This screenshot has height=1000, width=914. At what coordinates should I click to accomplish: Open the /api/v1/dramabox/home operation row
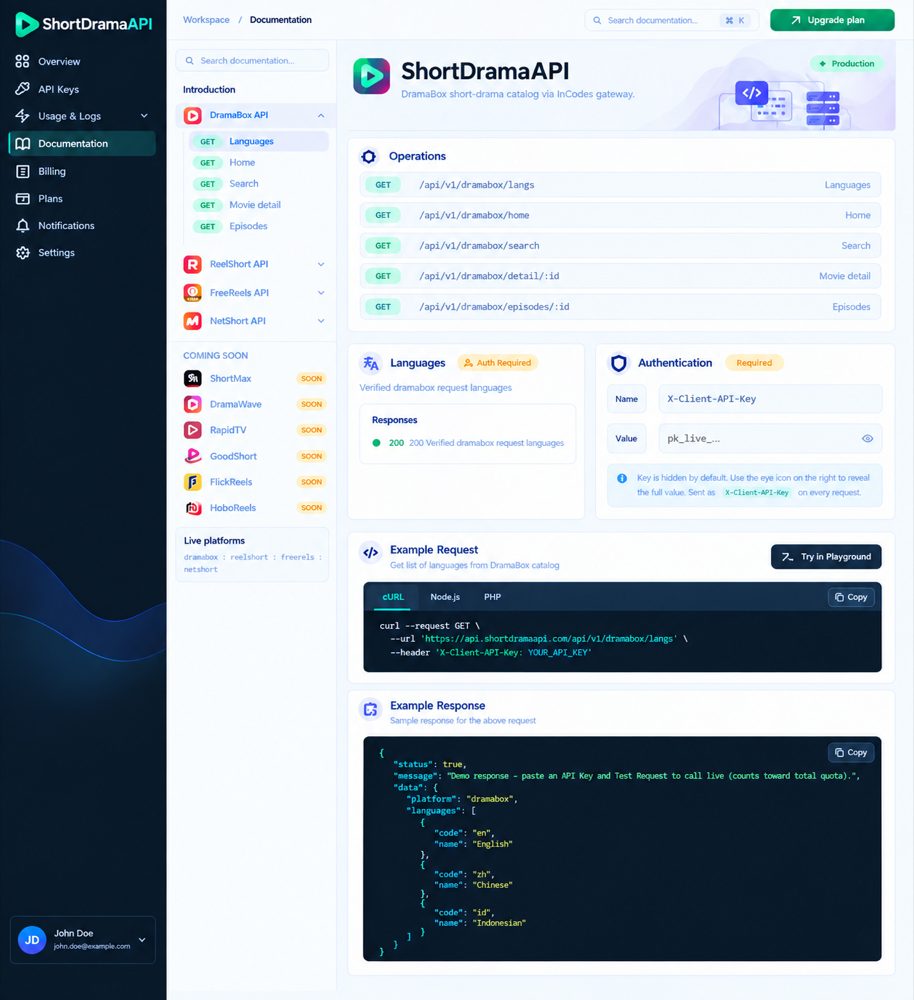pyautogui.click(x=620, y=216)
